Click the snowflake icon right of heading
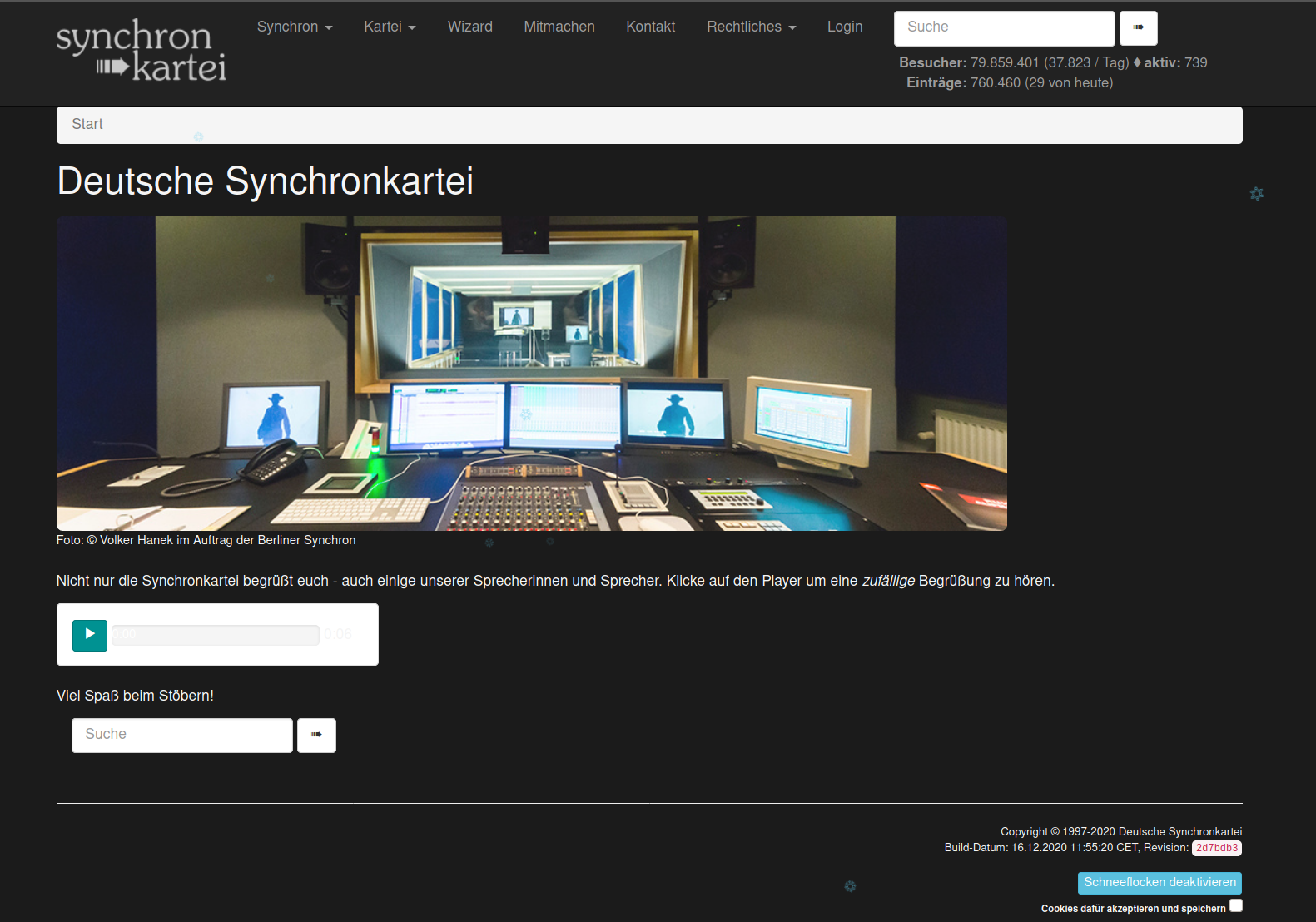Screen dimensions: 1316x922 click(x=1256, y=194)
